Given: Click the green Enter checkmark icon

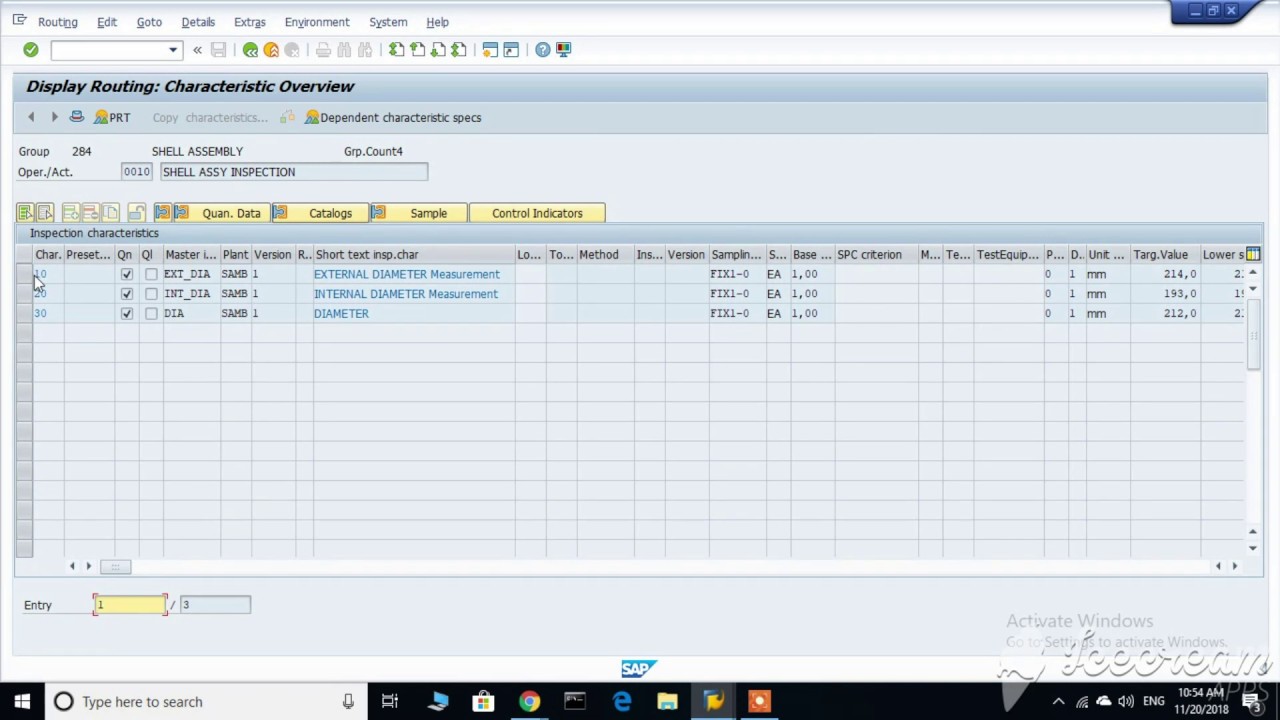Looking at the screenshot, I should (x=31, y=50).
